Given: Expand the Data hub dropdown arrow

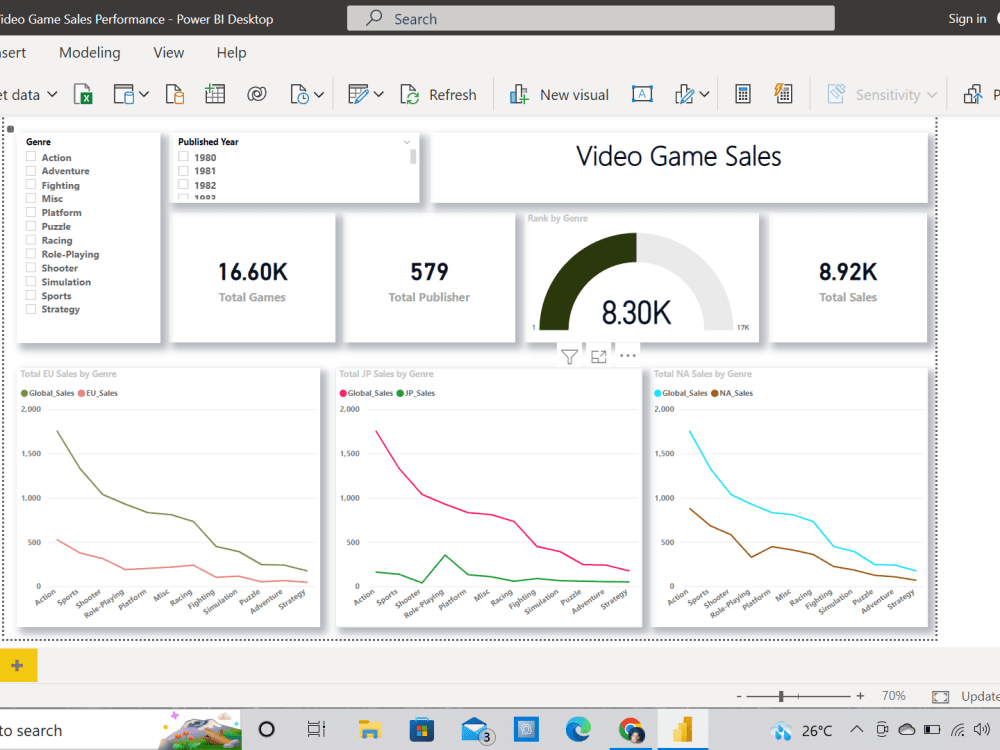Looking at the screenshot, I should (144, 94).
